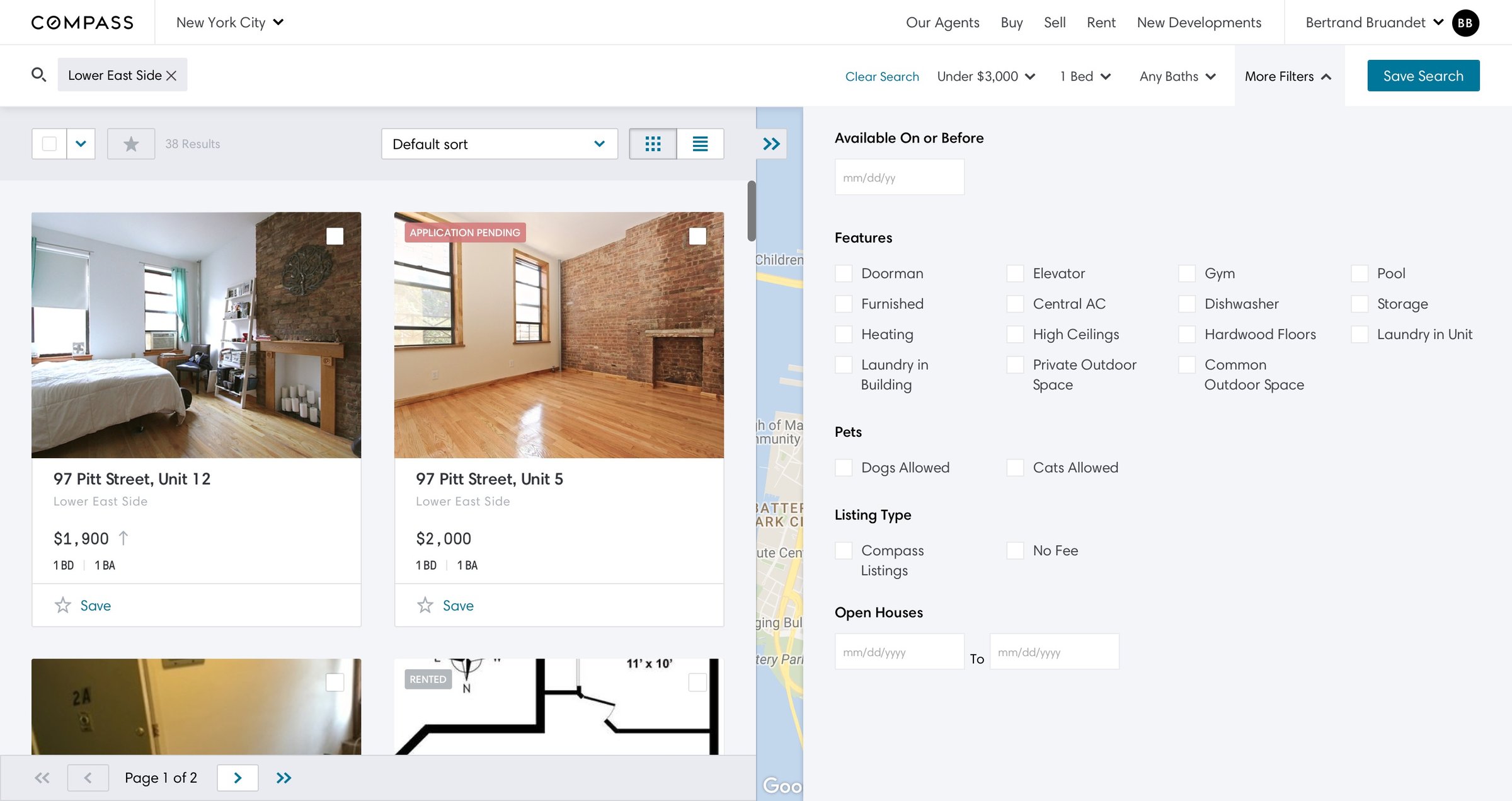The height and width of the screenshot is (801, 1512).
Task: Open the Bertrand Bruandet account menu
Action: click(1375, 23)
